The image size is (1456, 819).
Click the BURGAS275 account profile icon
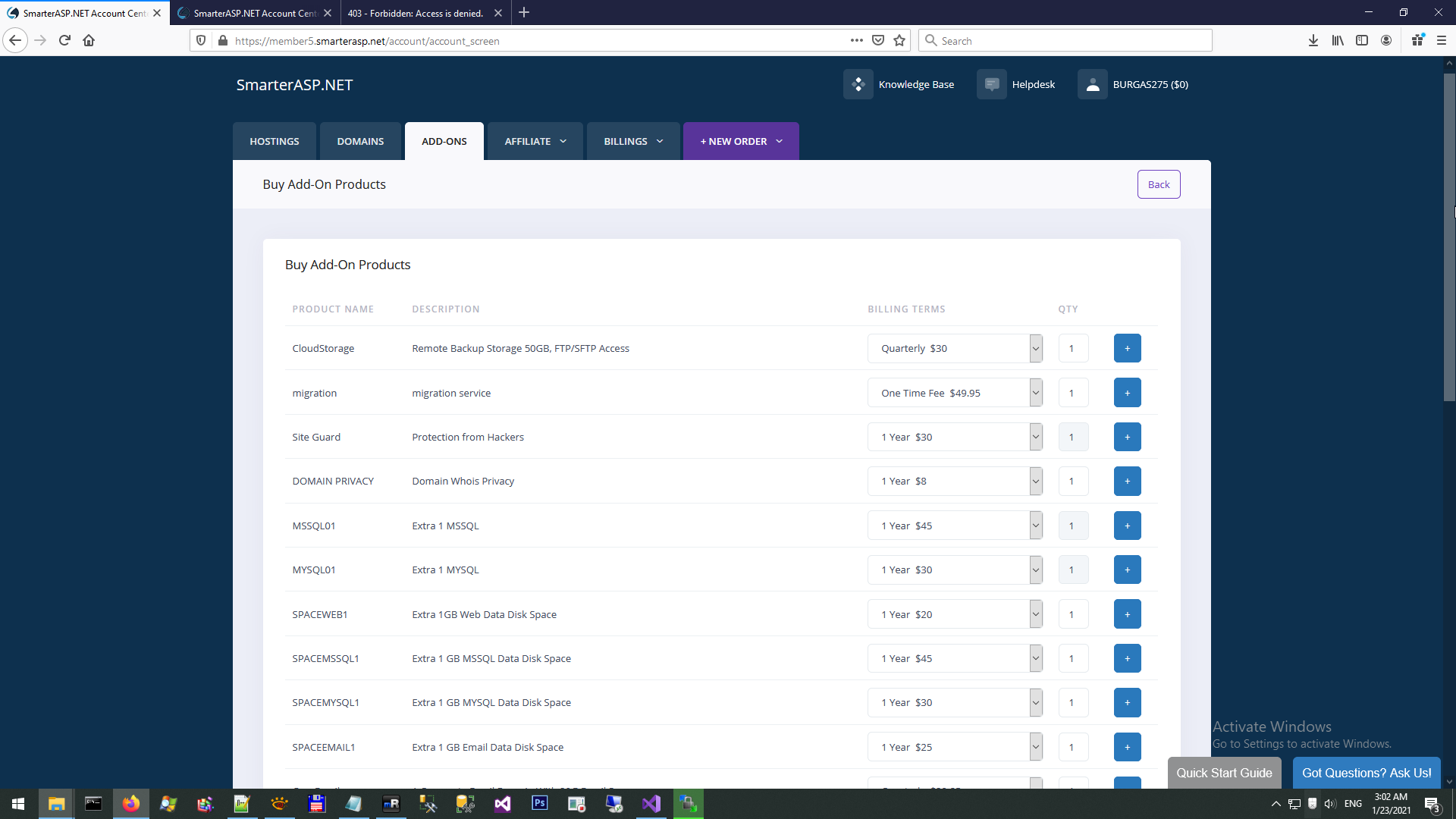(1092, 84)
